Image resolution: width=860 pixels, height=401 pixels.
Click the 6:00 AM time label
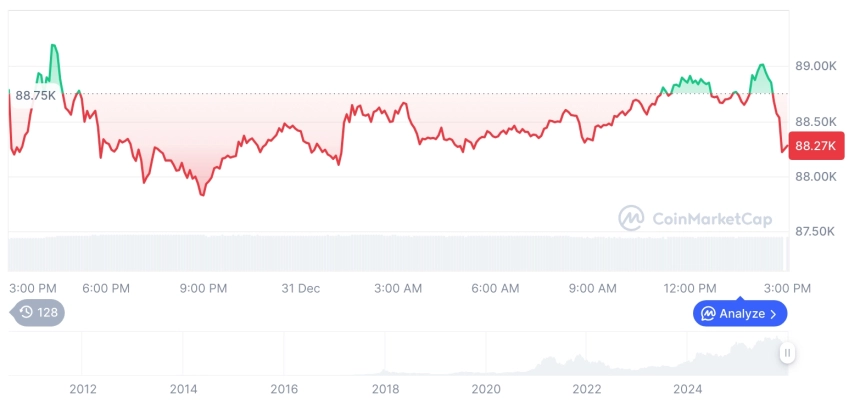coord(495,288)
